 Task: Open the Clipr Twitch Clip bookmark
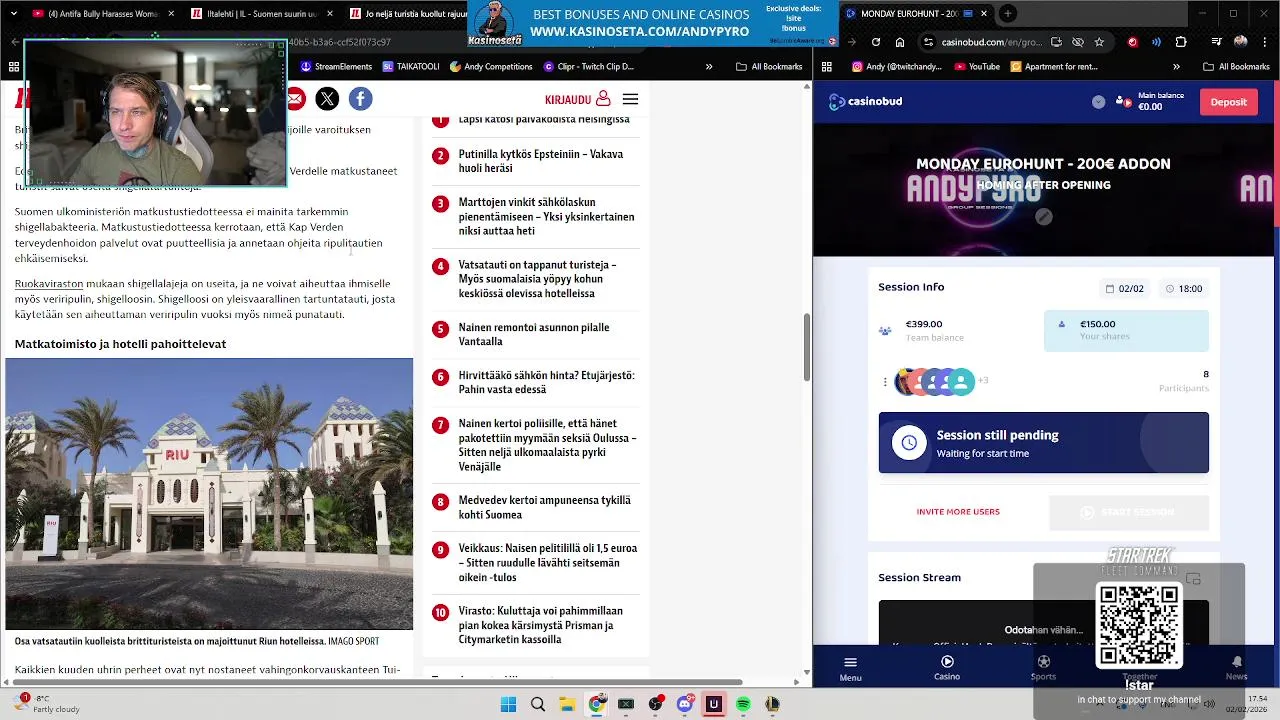[589, 66]
